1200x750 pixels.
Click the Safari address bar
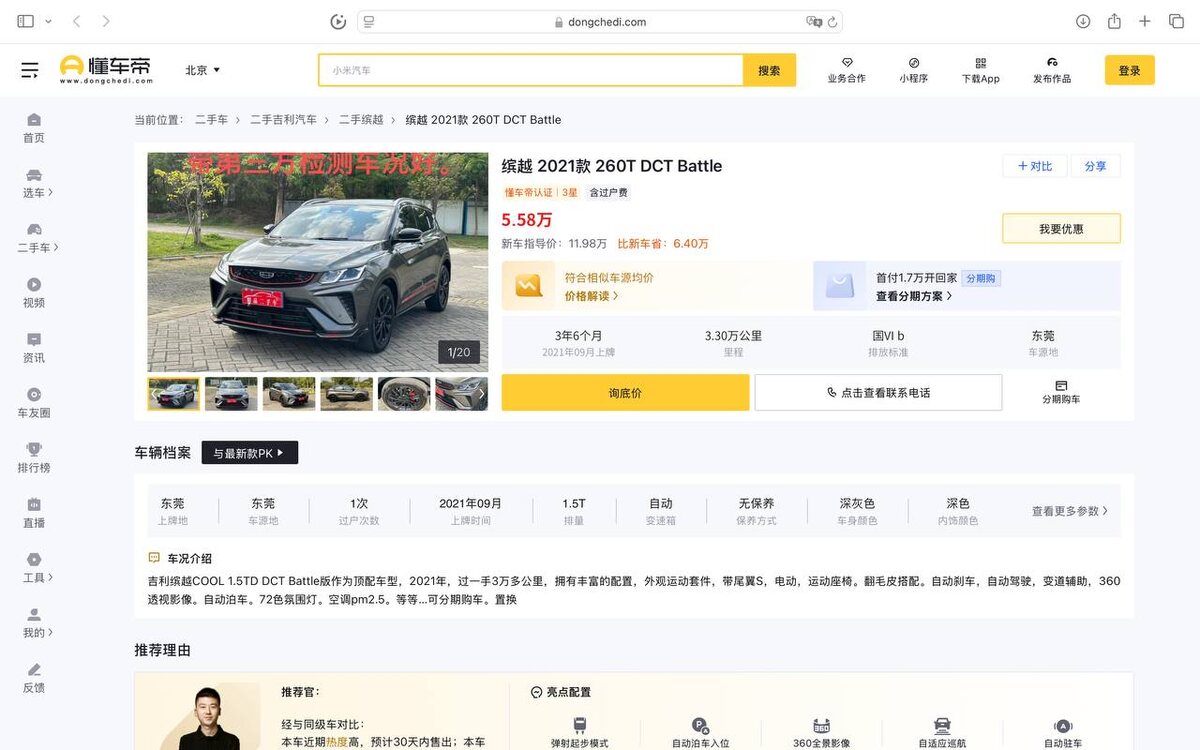pyautogui.click(x=600, y=21)
